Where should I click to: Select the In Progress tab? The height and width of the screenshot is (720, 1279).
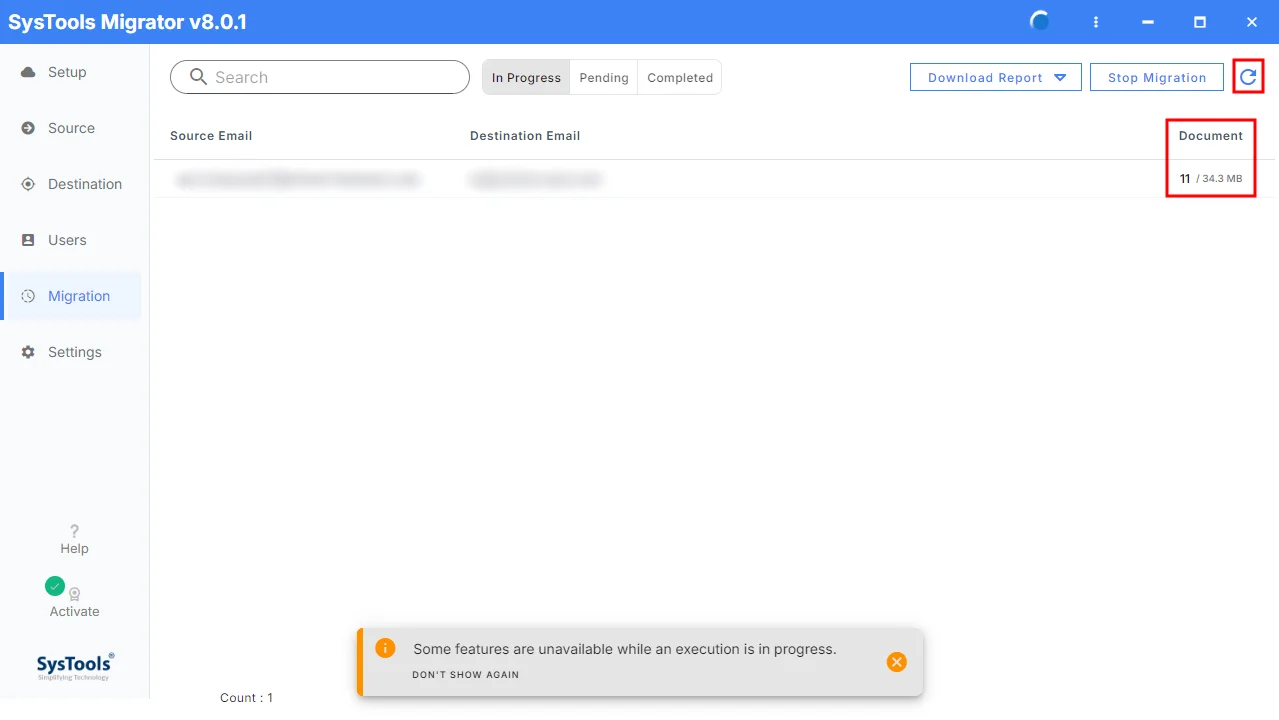526,77
